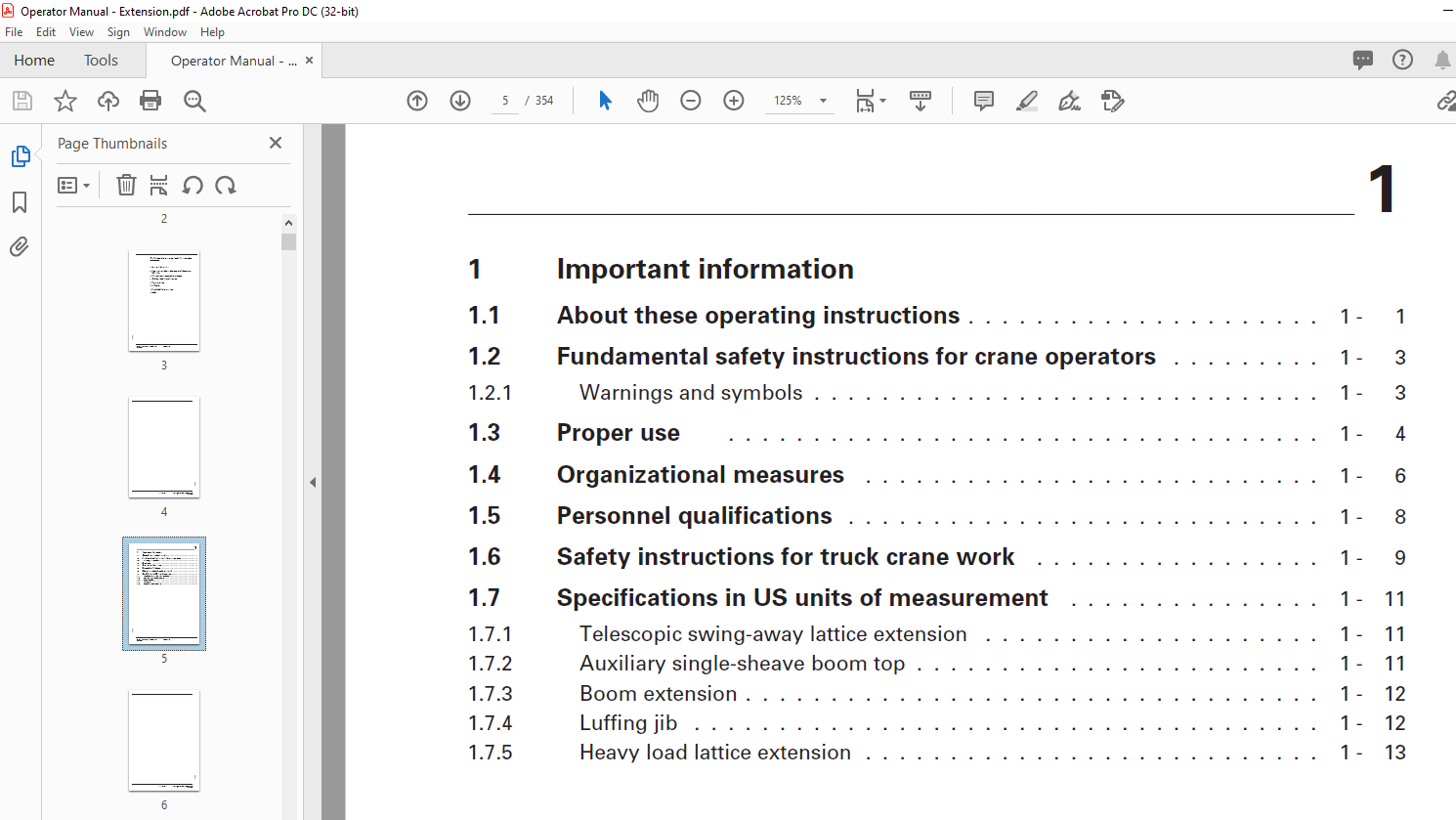Image resolution: width=1456 pixels, height=820 pixels.
Task: Open 'Proper use' contents entry
Action: tap(619, 433)
